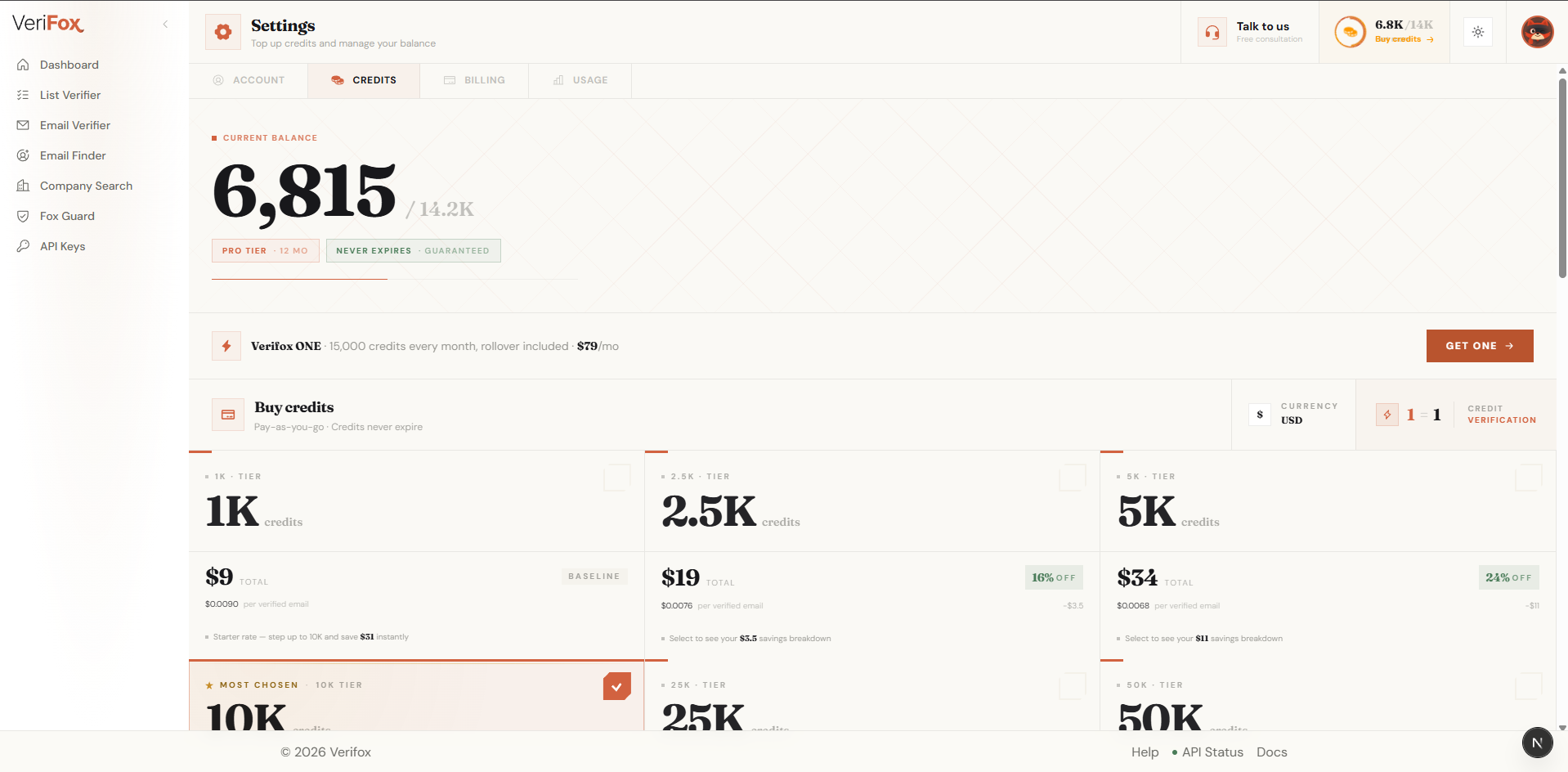The width and height of the screenshot is (1568, 772).
Task: Click the API Keys key icon
Action: [x=23, y=246]
